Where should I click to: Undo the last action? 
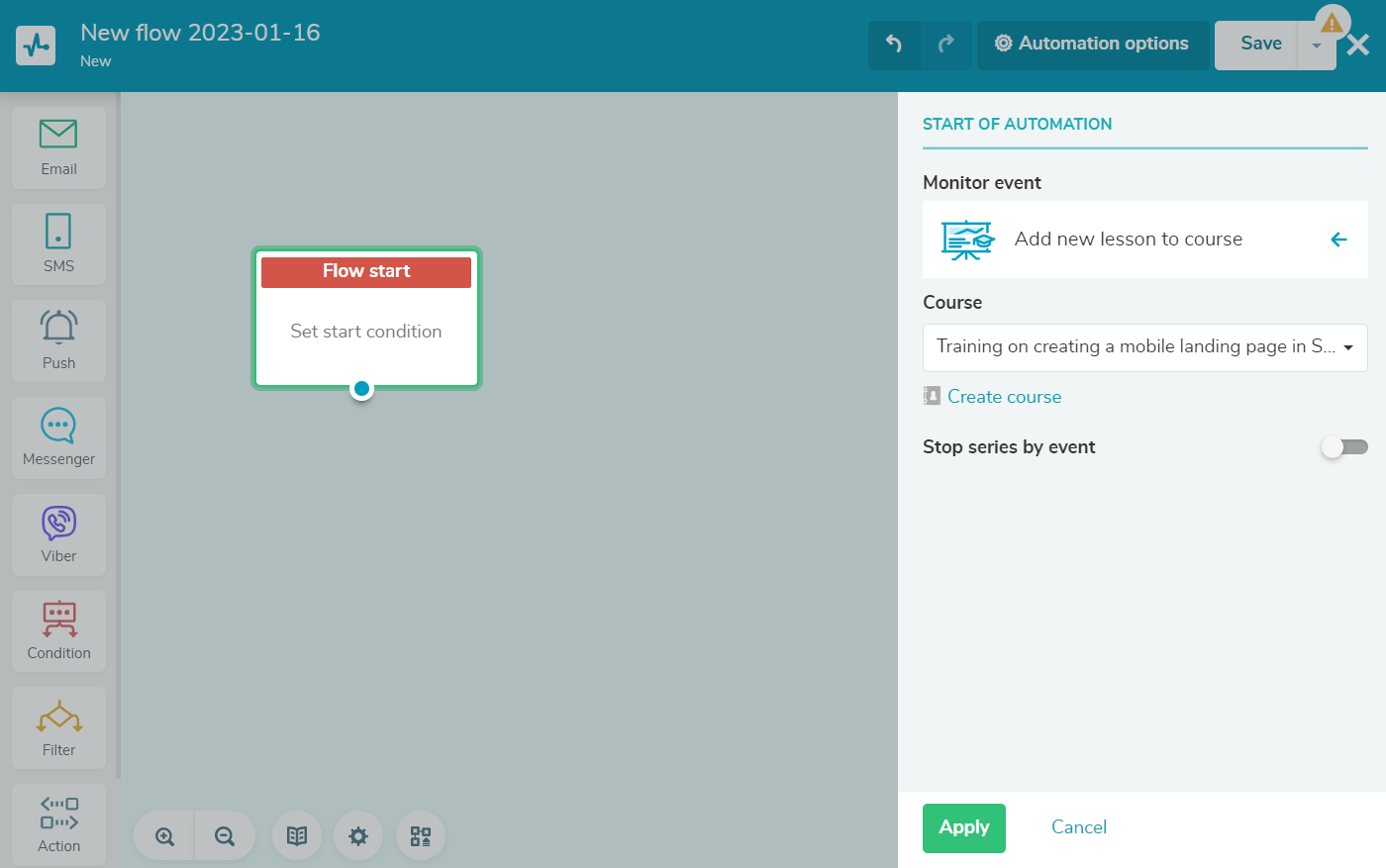click(893, 44)
